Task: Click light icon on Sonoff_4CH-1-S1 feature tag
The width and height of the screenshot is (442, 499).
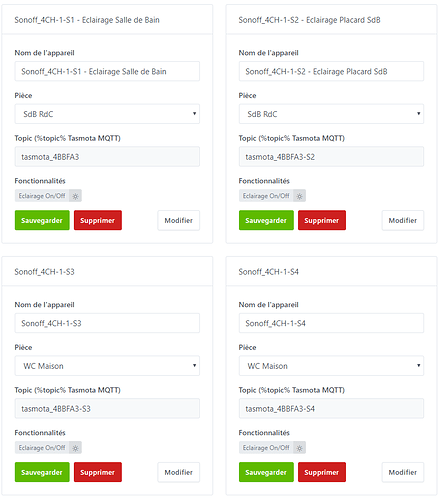Action: pos(75,196)
